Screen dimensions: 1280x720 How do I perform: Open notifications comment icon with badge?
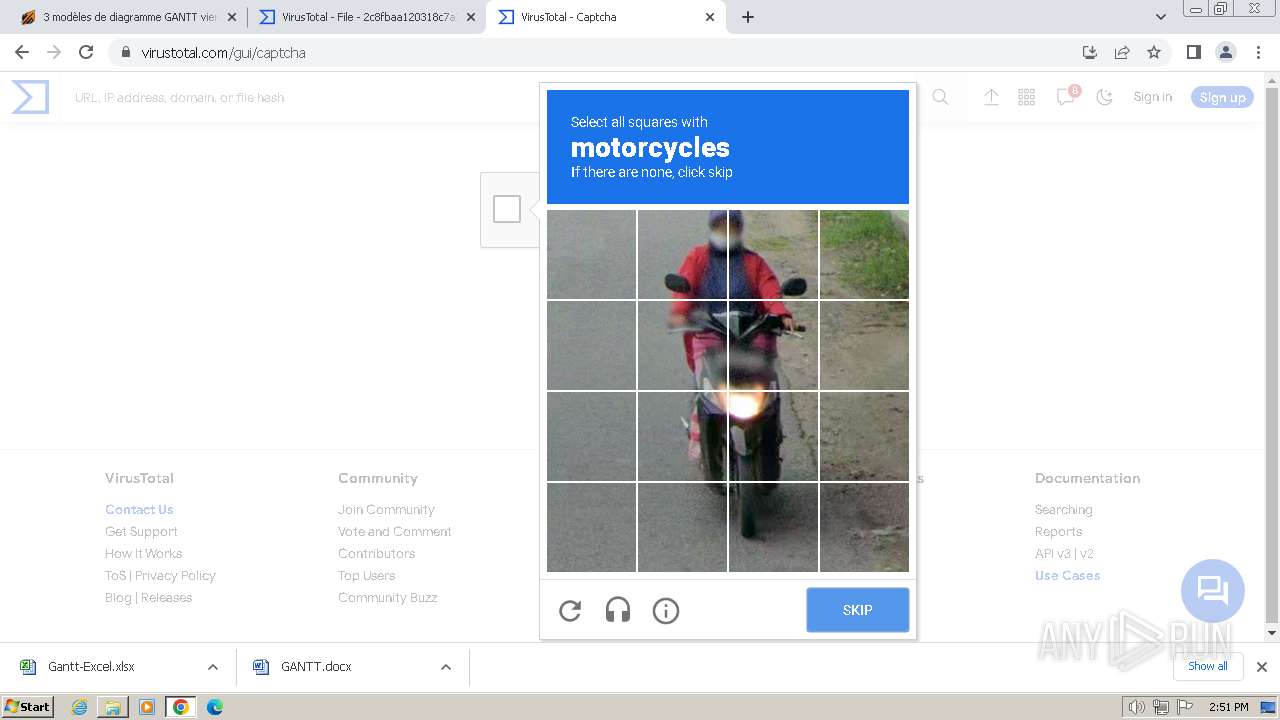1067,96
